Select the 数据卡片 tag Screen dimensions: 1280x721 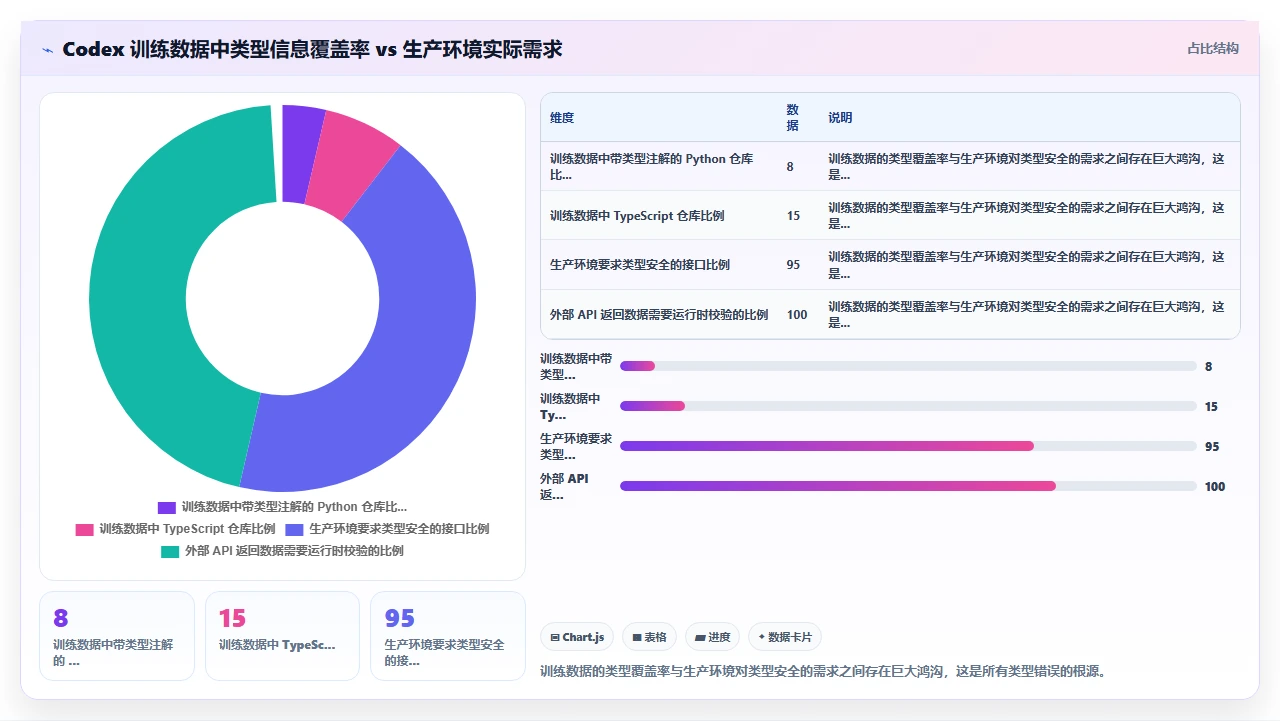[x=785, y=637]
